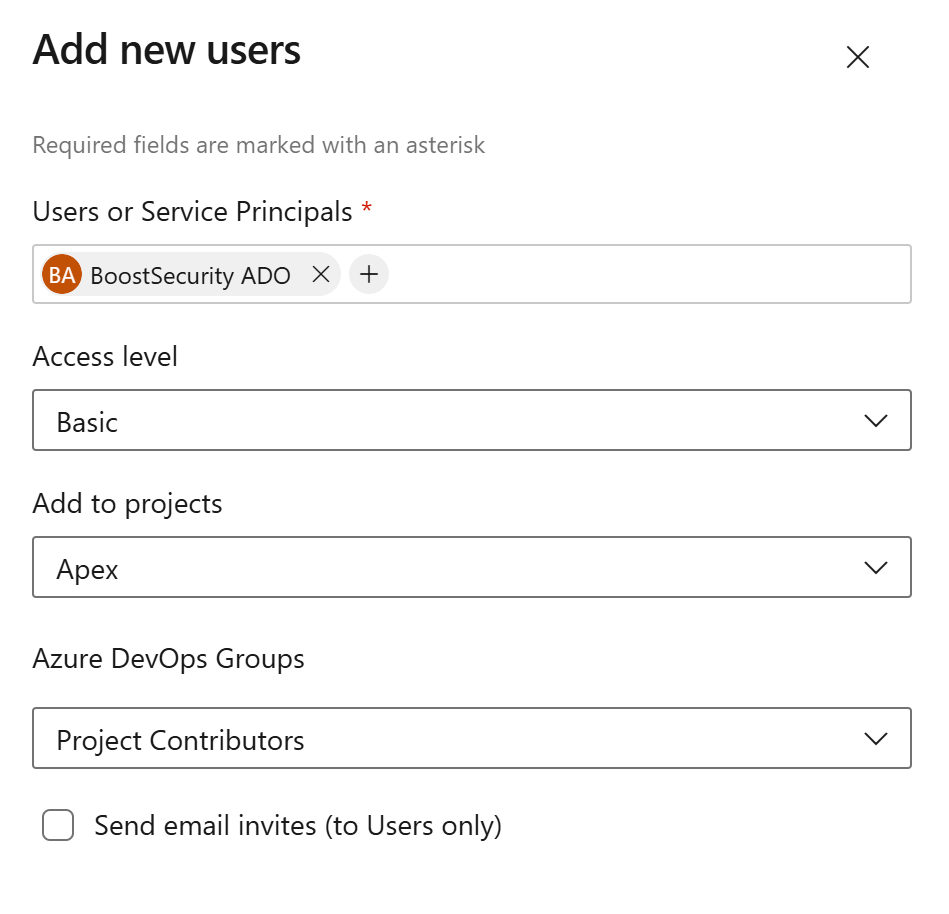Image resolution: width=949 pixels, height=914 pixels.
Task: Click the Send email invites label text
Action: coord(297,826)
